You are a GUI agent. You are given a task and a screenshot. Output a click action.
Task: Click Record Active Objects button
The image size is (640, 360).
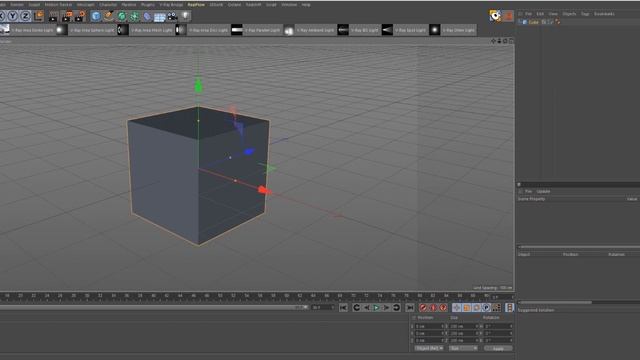point(423,308)
